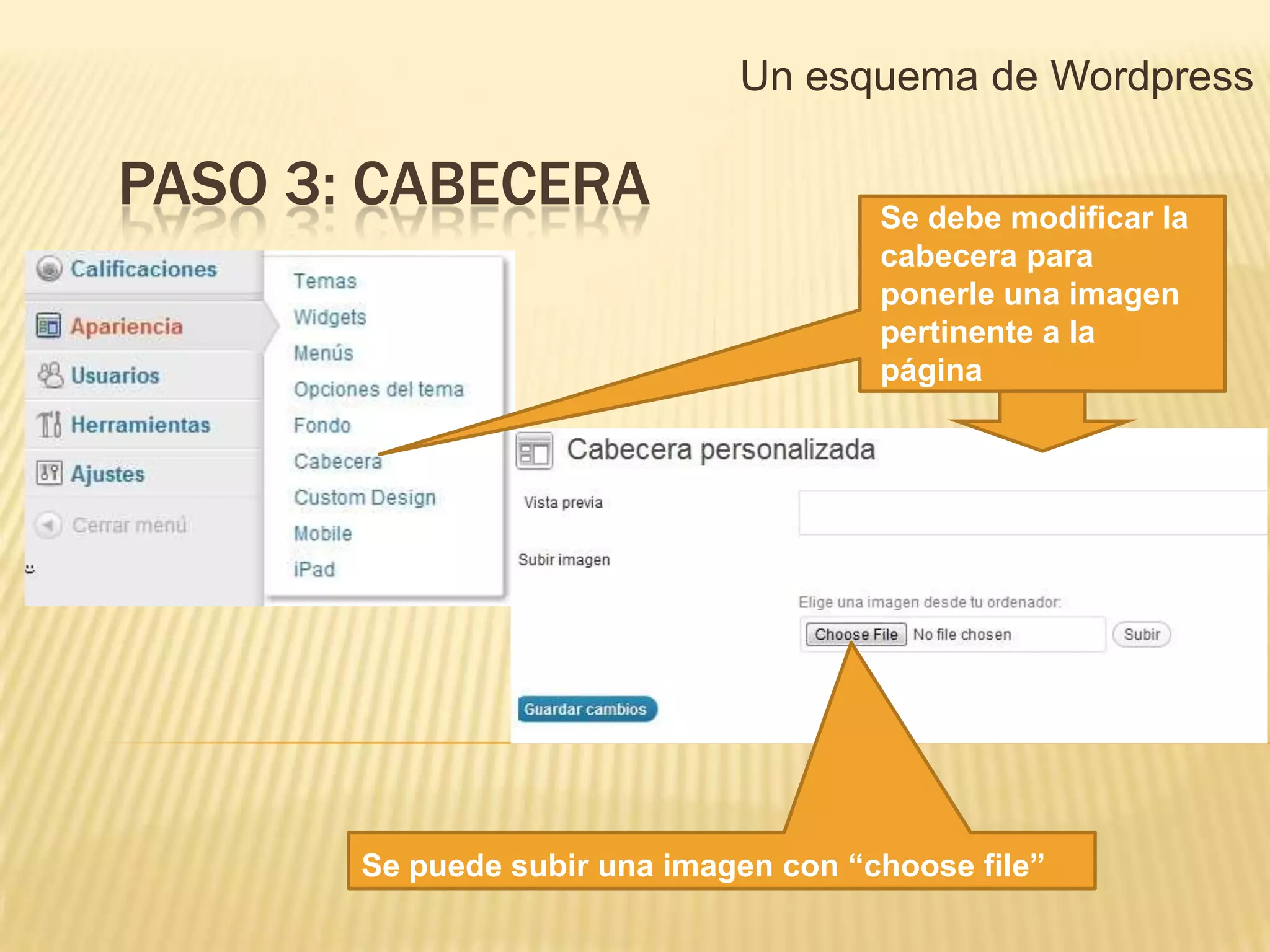
Task: Open the Ajustes menu
Action: point(108,474)
